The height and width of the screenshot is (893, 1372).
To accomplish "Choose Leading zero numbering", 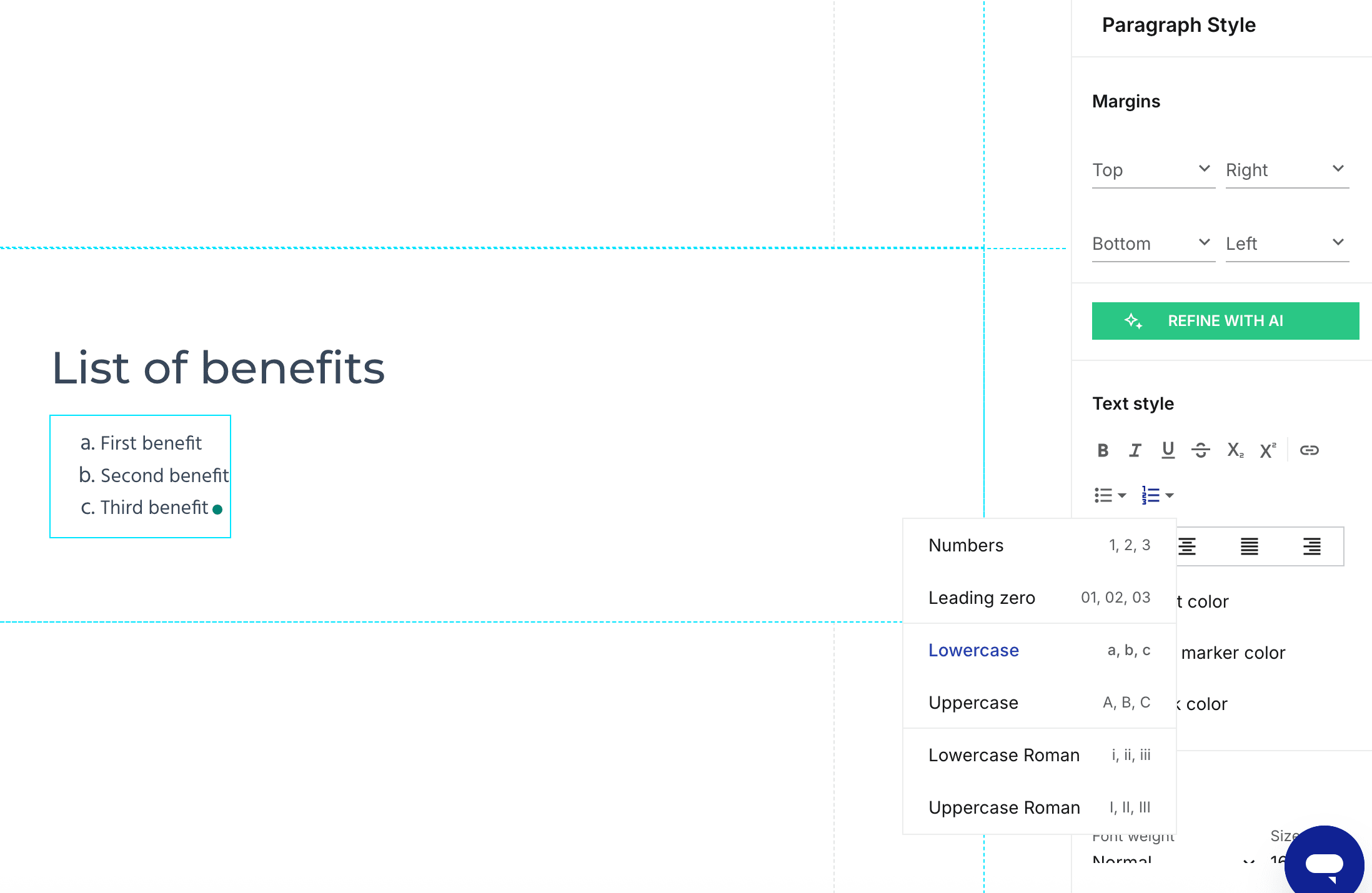I will coord(1039,598).
